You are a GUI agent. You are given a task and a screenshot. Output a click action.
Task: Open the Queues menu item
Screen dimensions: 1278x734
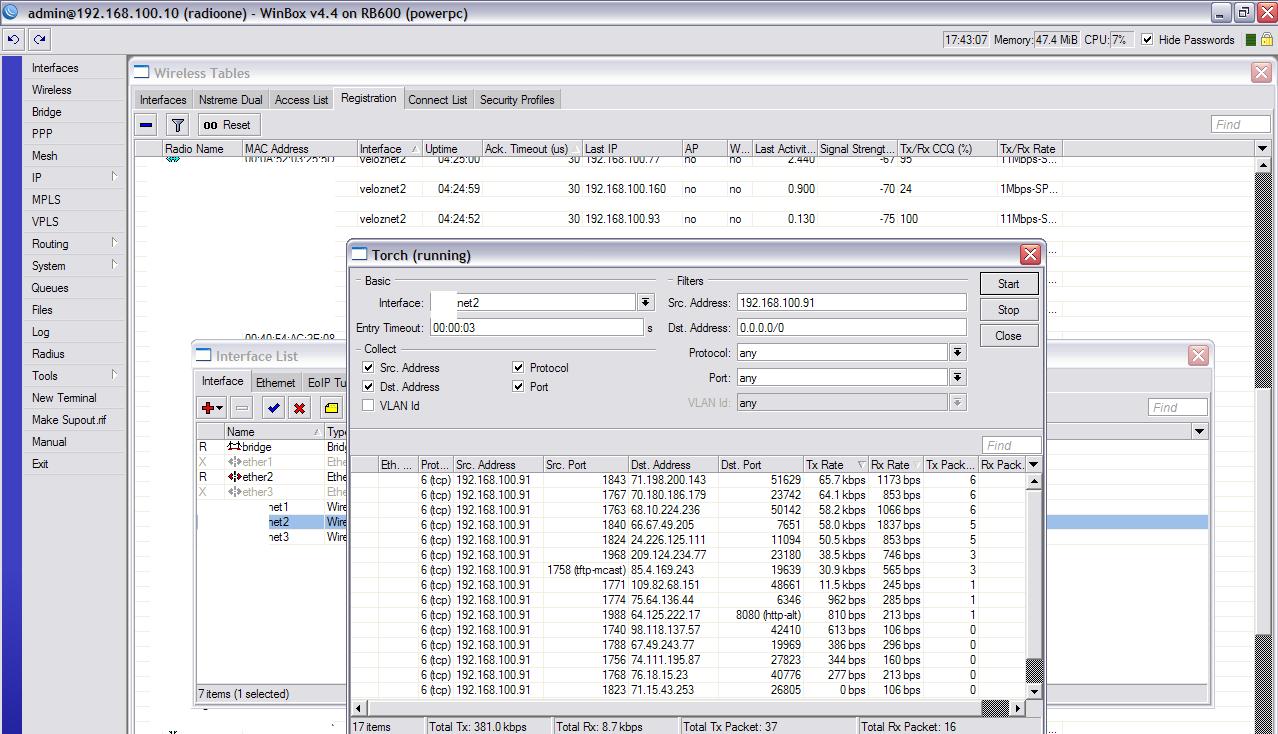pos(50,288)
